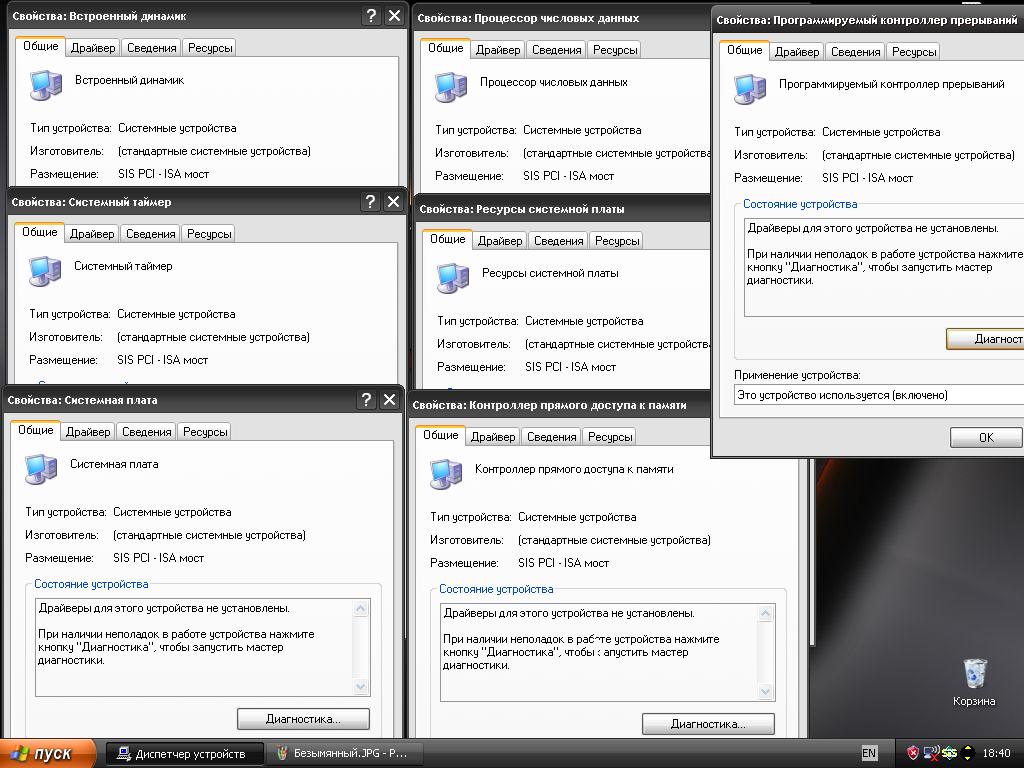Viewport: 1024px width, 768px height.
Task: Click Диагностика button in Программируемый контроллер прерываний window
Action: tap(985, 338)
